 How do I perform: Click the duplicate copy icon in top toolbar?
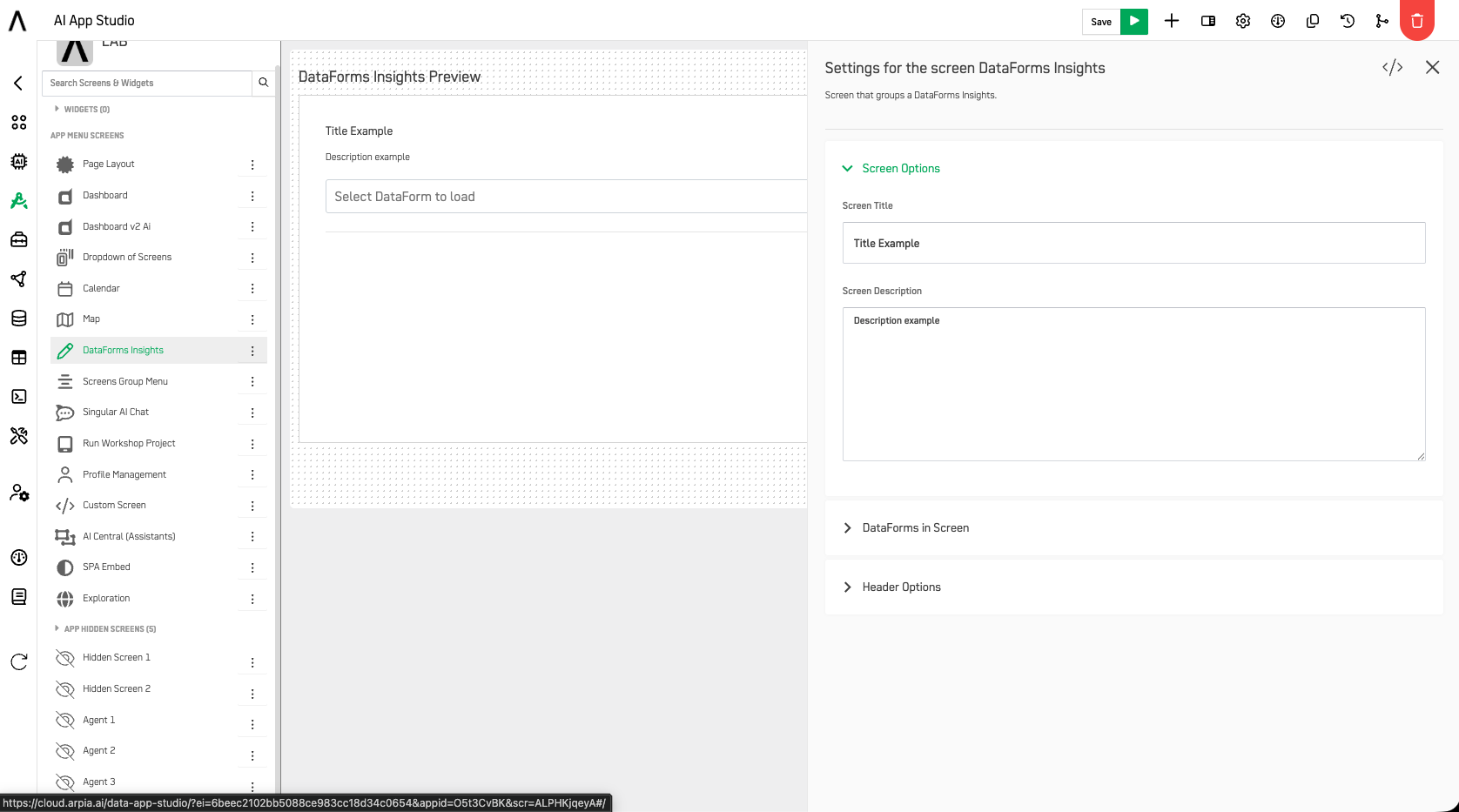pos(1313,21)
